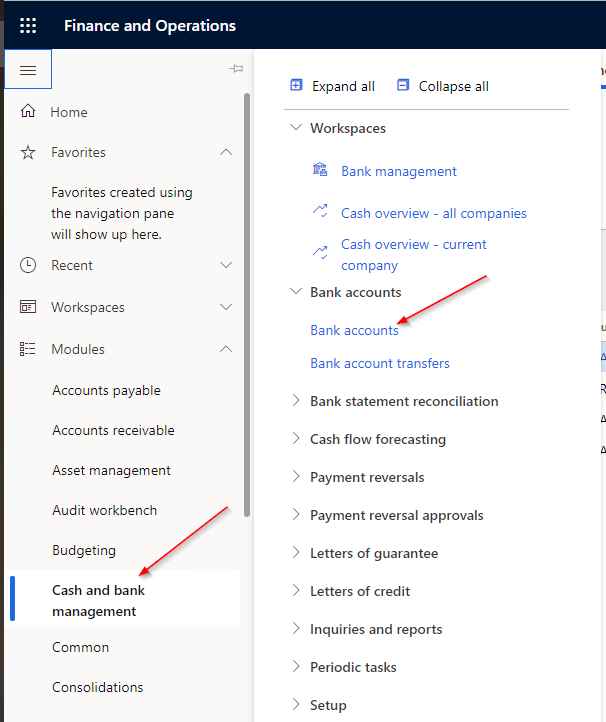Click the Expand all button

[x=332, y=86]
